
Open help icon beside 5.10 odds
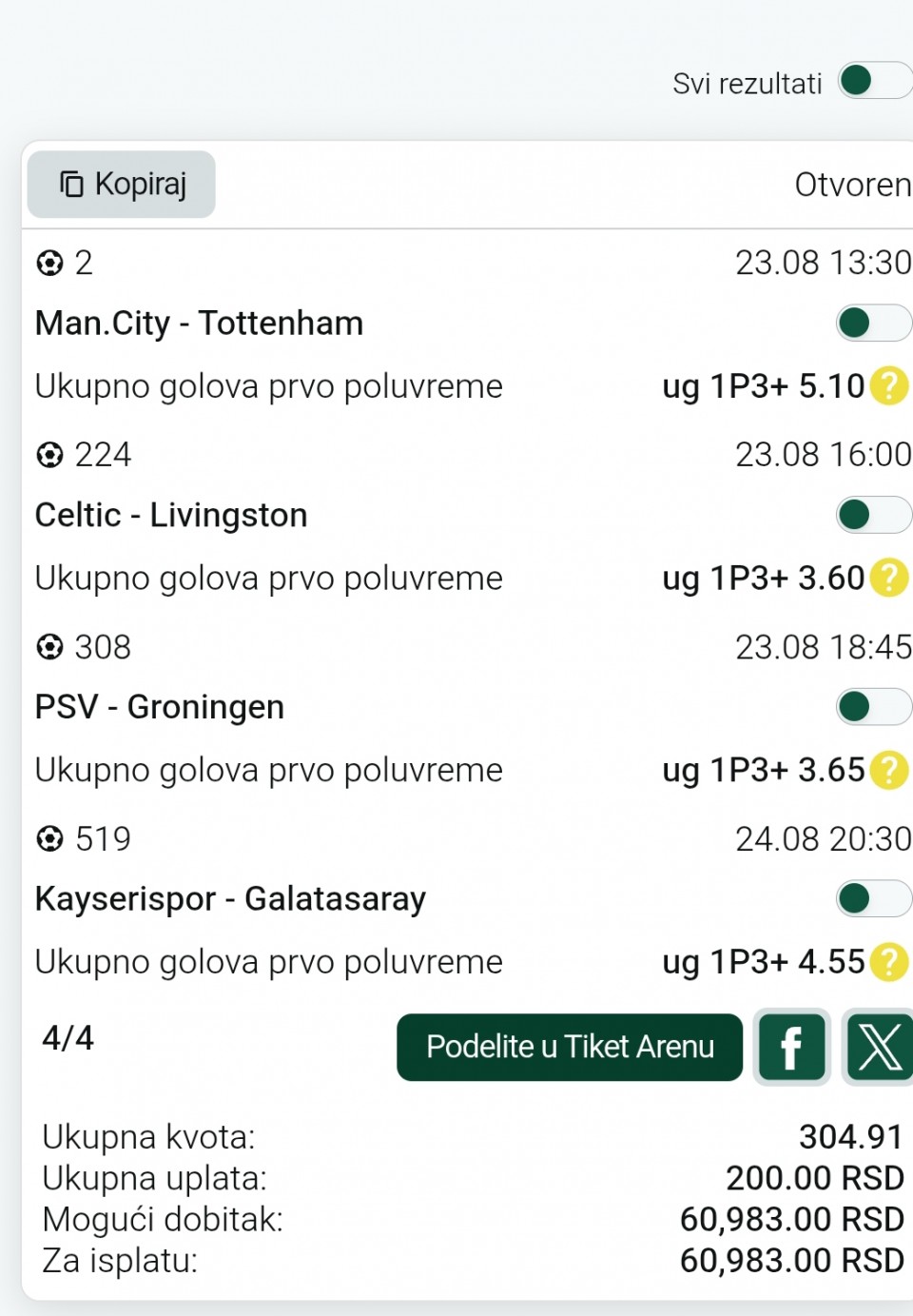point(890,386)
